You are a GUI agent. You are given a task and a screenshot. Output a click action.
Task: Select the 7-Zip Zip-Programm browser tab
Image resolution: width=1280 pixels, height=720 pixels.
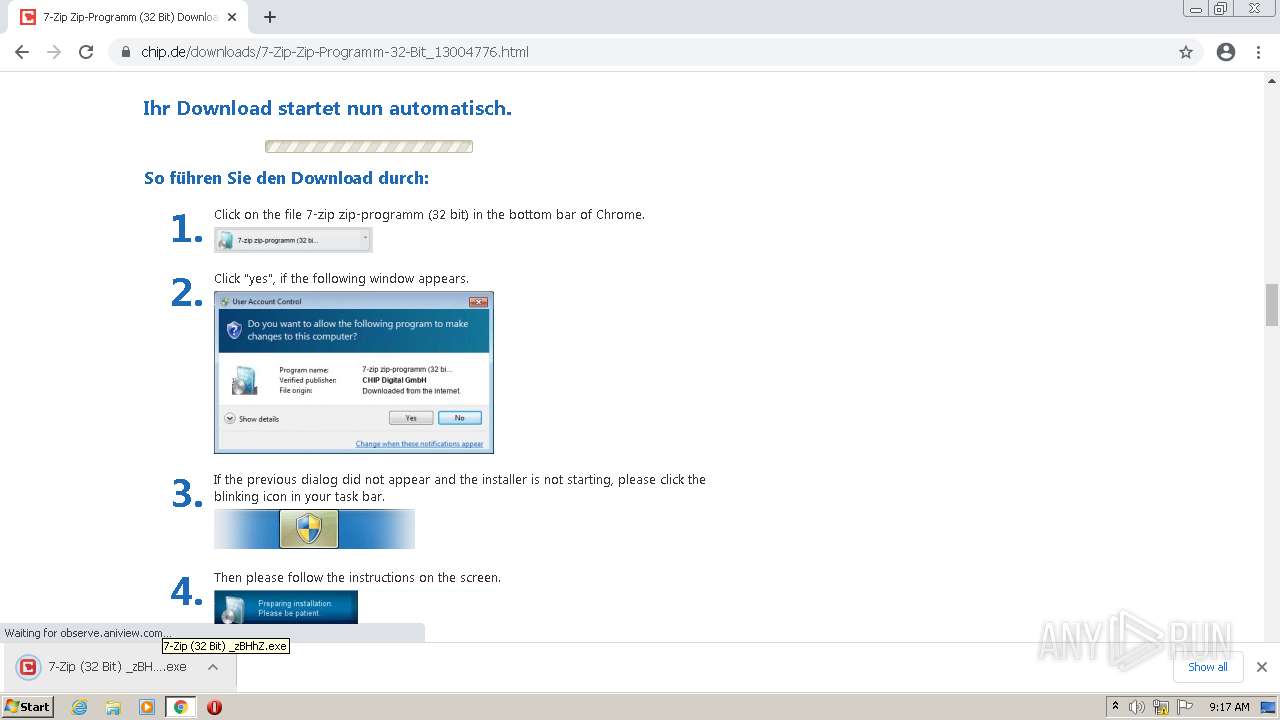click(130, 17)
